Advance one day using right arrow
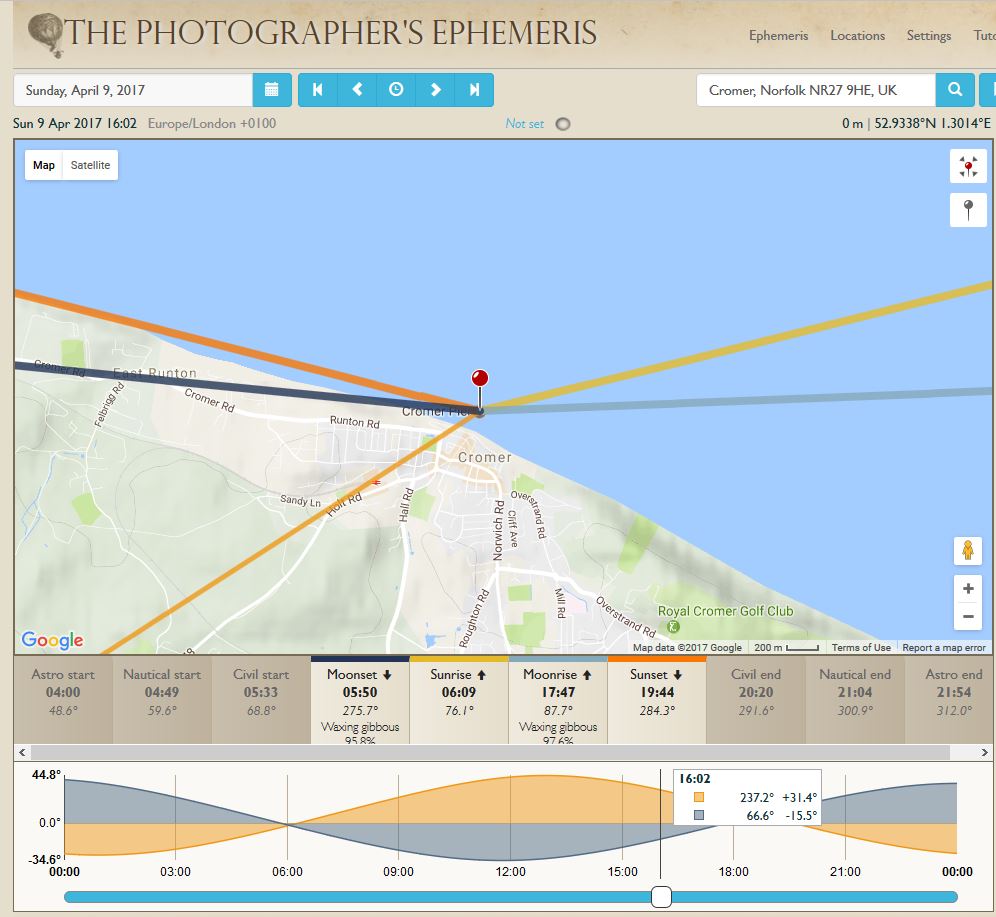 [x=435, y=90]
